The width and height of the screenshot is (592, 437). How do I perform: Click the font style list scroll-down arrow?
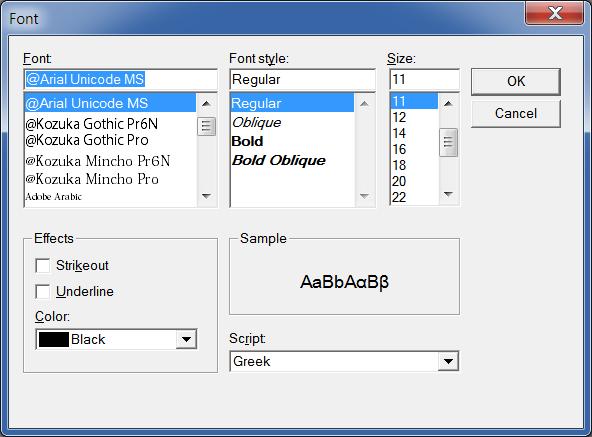(364, 196)
